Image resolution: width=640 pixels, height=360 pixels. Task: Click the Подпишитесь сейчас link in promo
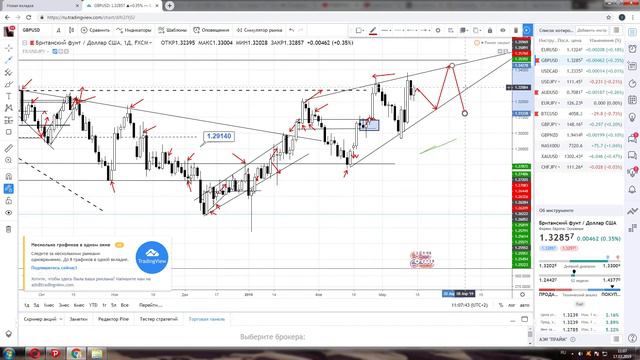[54, 268]
